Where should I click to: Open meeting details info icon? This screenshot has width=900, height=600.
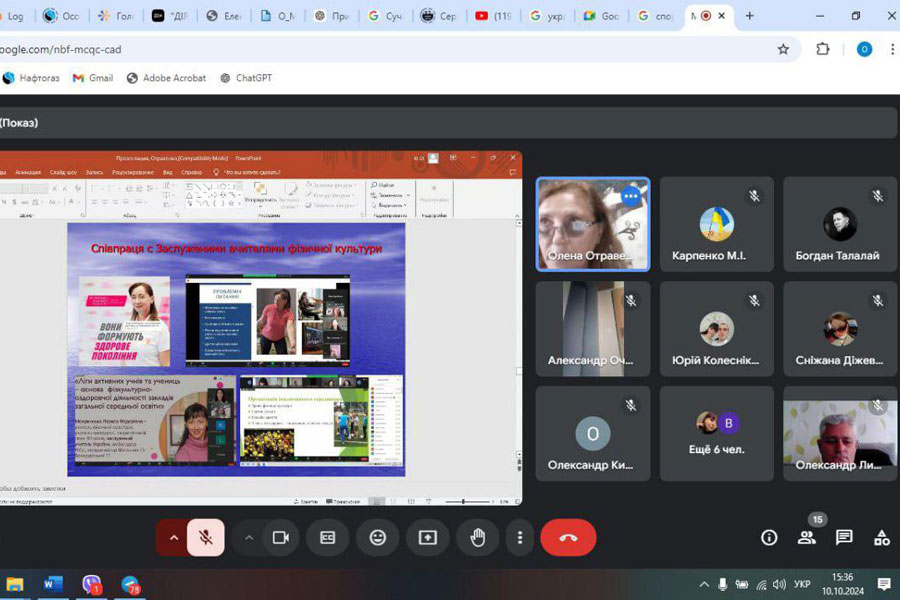pyautogui.click(x=769, y=538)
